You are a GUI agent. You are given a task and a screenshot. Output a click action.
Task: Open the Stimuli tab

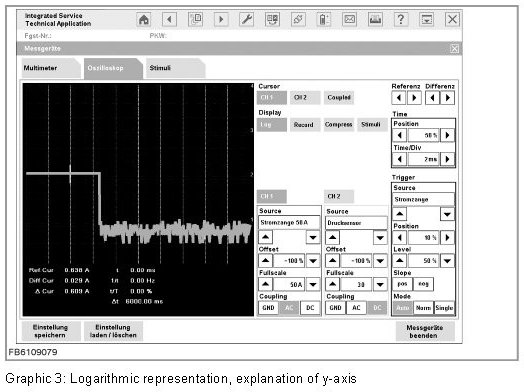[175, 68]
